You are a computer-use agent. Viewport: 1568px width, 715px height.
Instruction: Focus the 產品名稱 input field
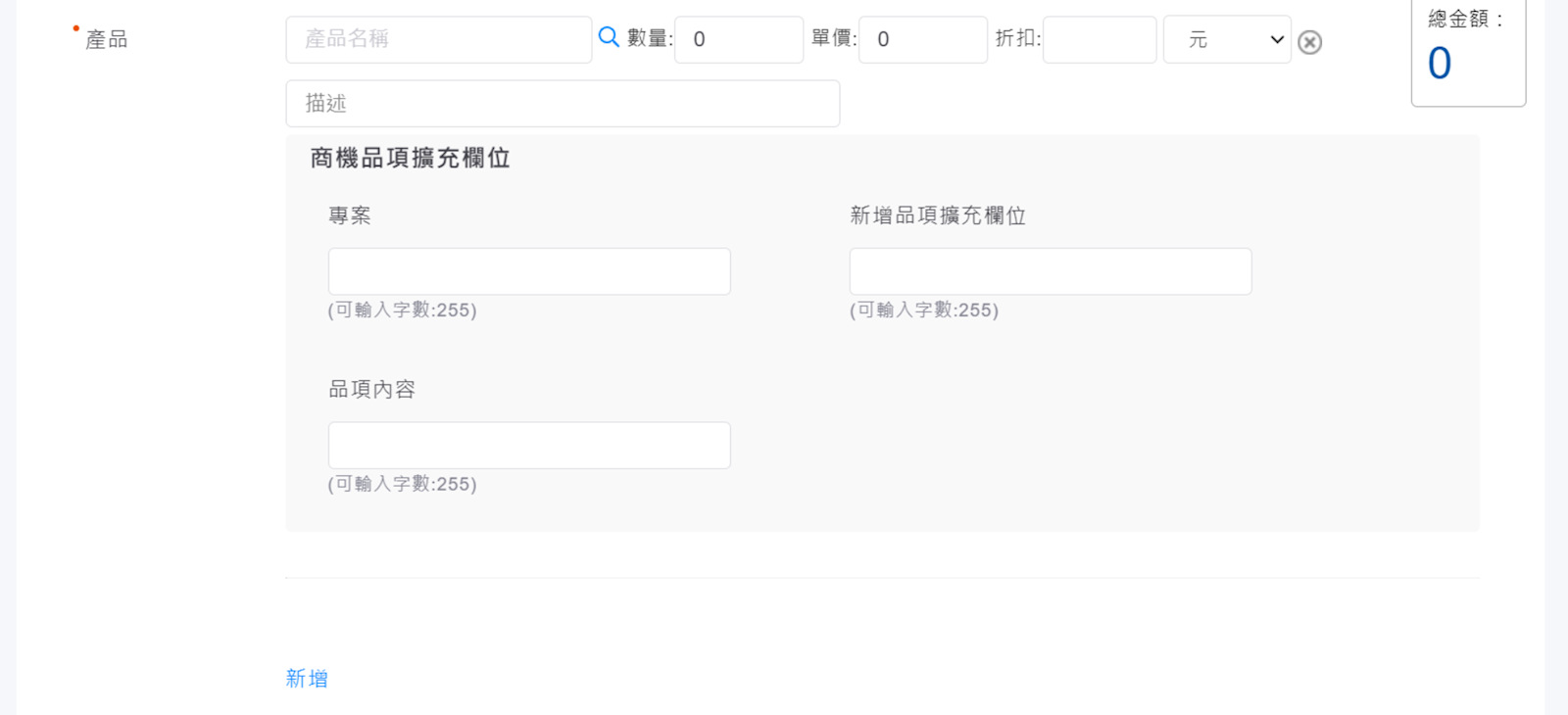[438, 39]
